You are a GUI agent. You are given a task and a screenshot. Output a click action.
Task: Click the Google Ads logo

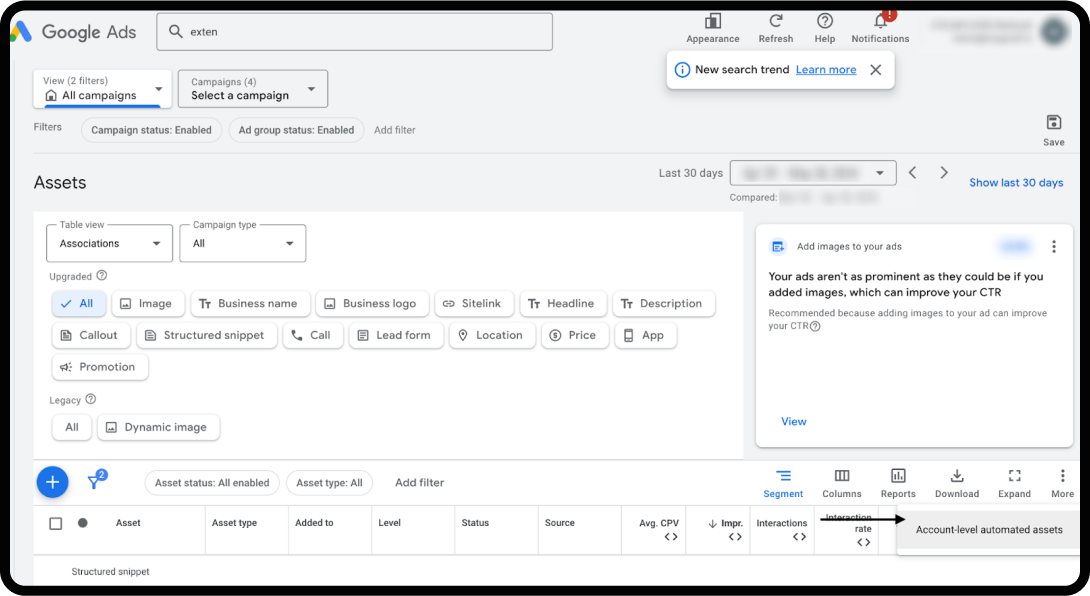[x=74, y=31]
